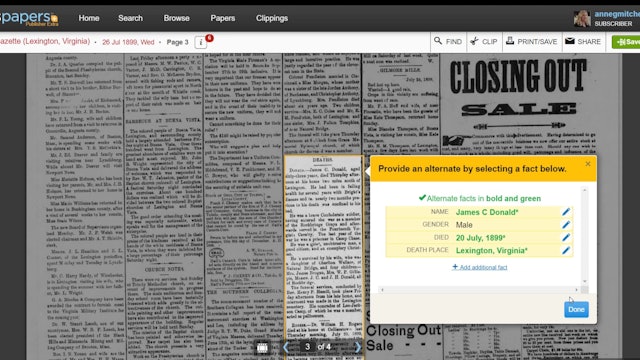The width and height of the screenshot is (640, 360).
Task: Open the PRINT/SAVE option
Action: coord(532,41)
